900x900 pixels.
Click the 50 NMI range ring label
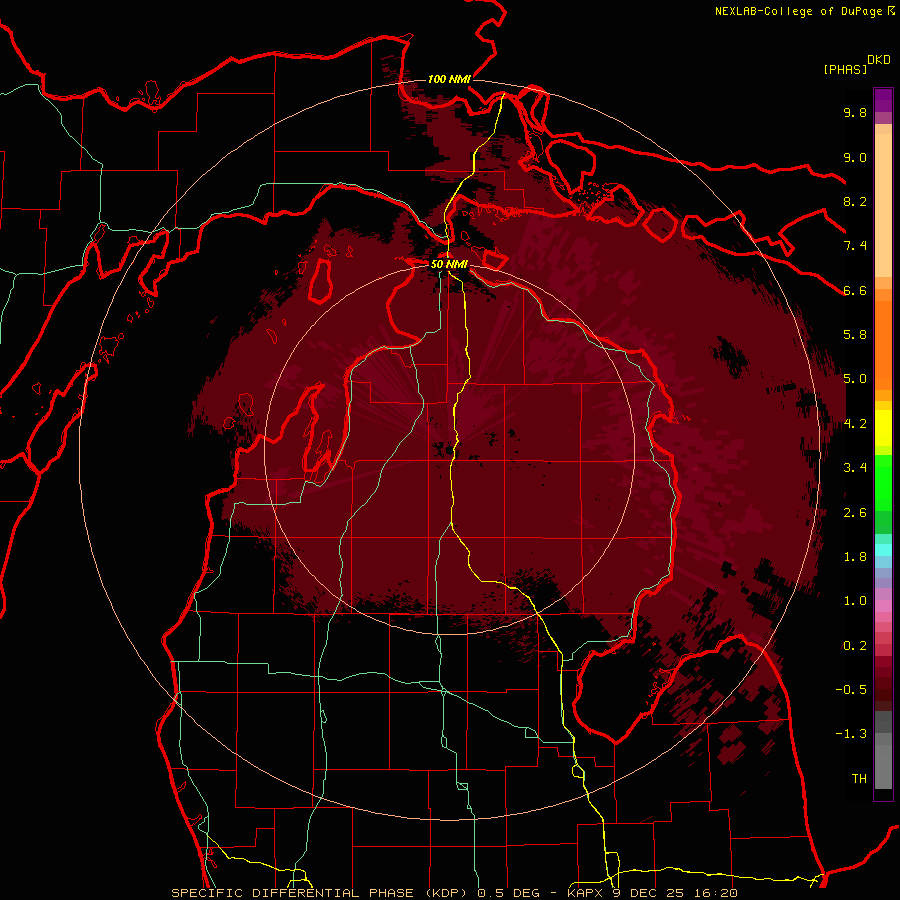coord(449,265)
